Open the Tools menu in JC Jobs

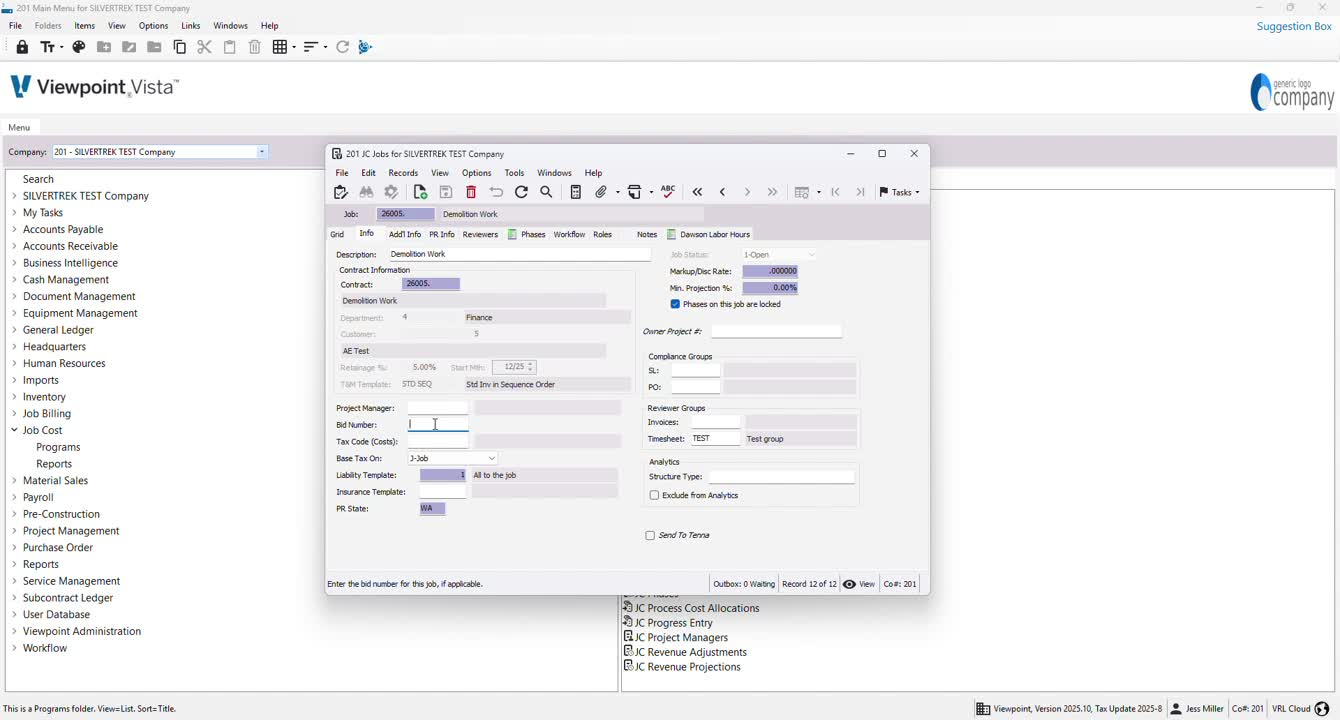514,173
